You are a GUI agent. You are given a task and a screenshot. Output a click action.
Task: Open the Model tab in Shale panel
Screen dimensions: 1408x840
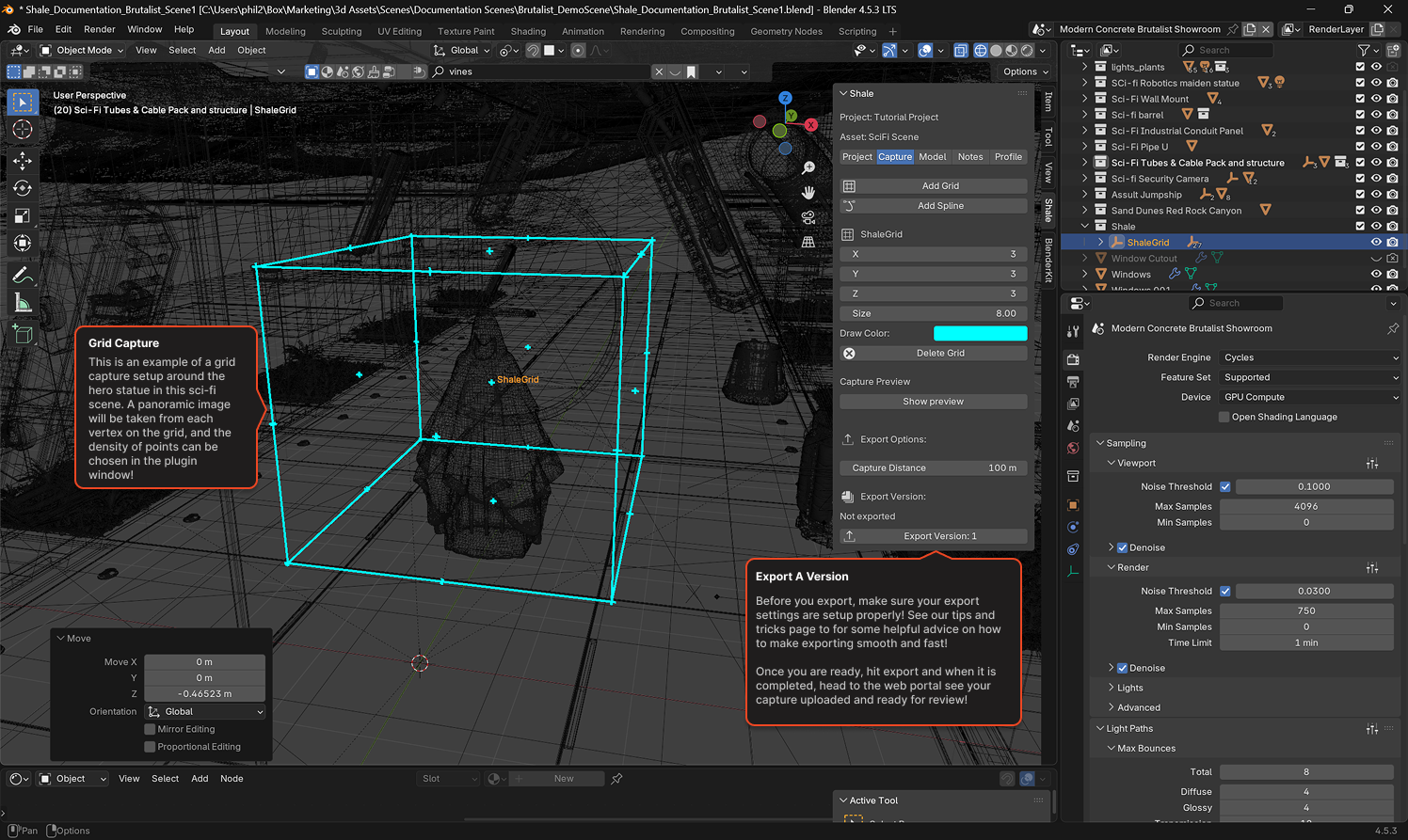point(933,157)
